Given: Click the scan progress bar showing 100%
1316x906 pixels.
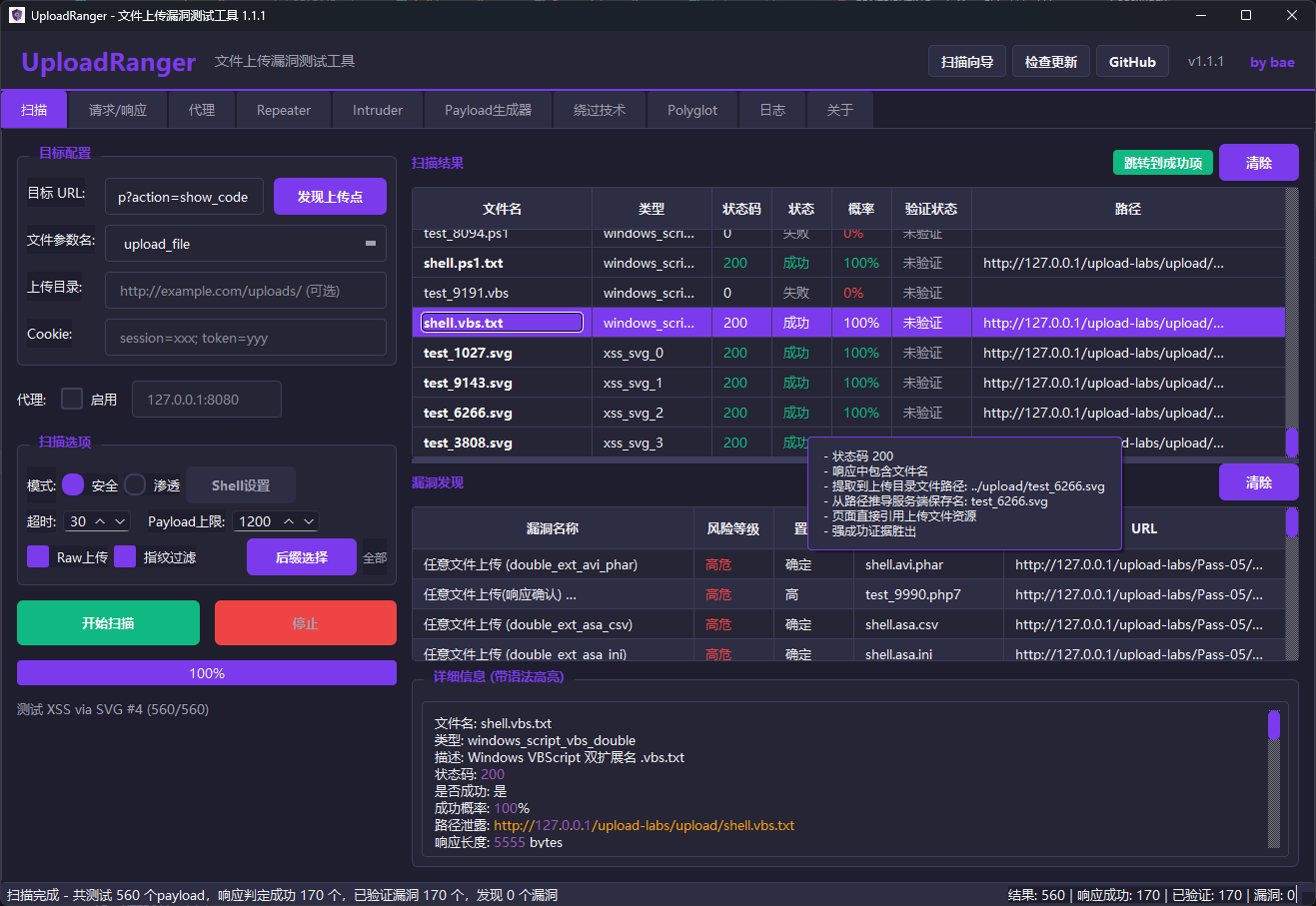Looking at the screenshot, I should (207, 673).
